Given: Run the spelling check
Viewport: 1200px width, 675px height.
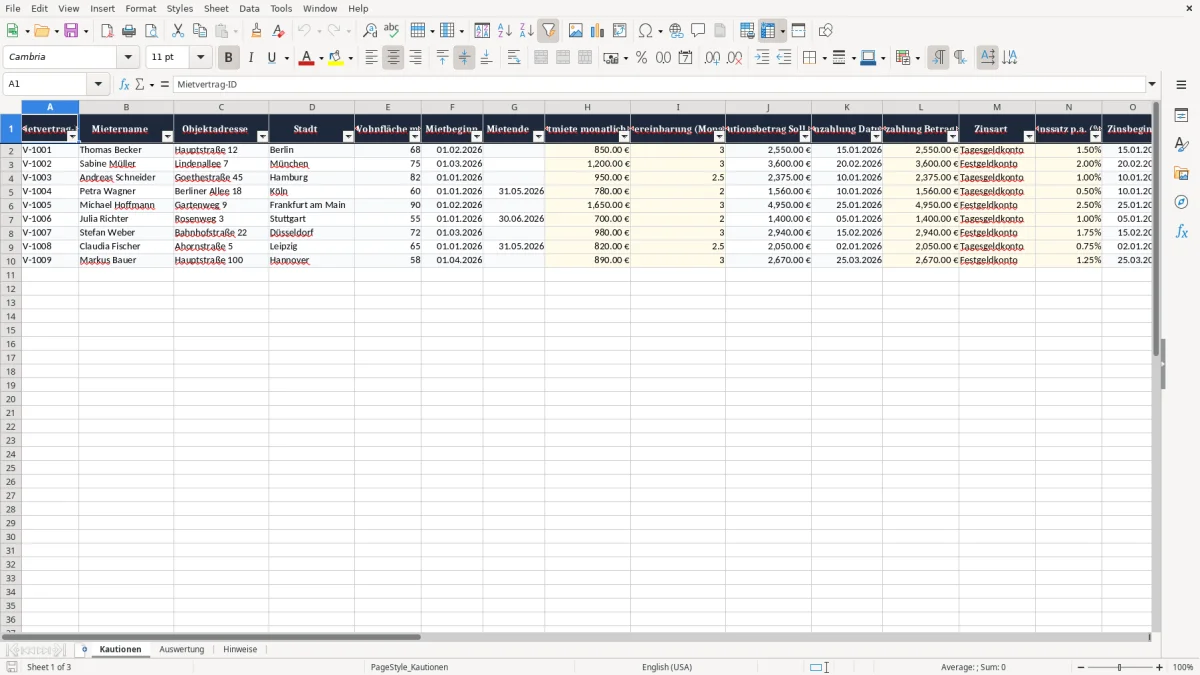Looking at the screenshot, I should coord(392,31).
